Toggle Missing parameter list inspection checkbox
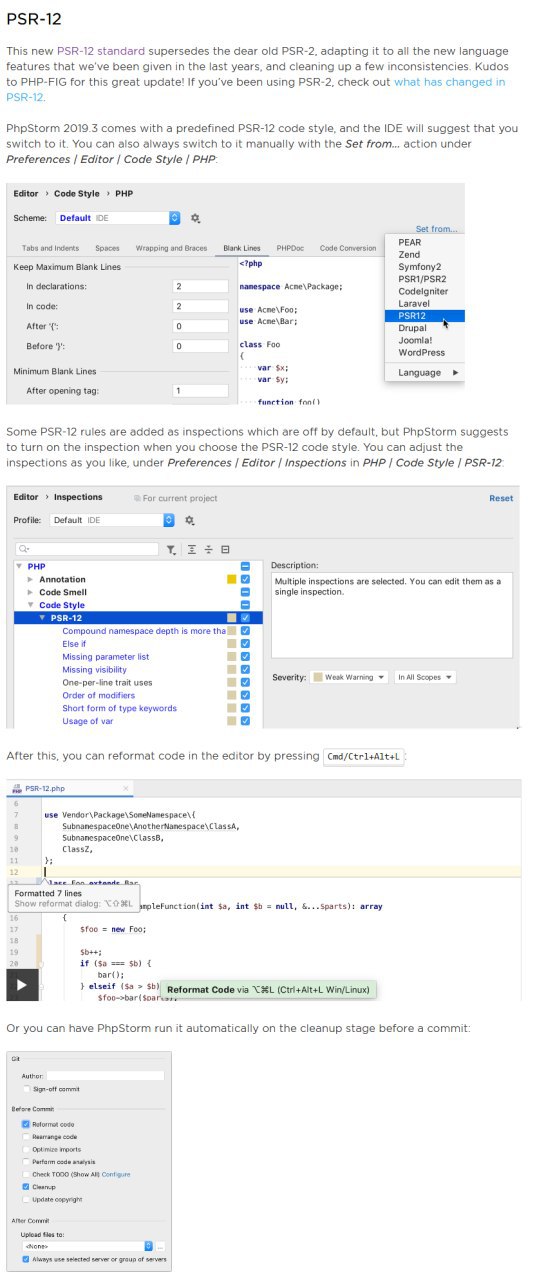 point(245,657)
